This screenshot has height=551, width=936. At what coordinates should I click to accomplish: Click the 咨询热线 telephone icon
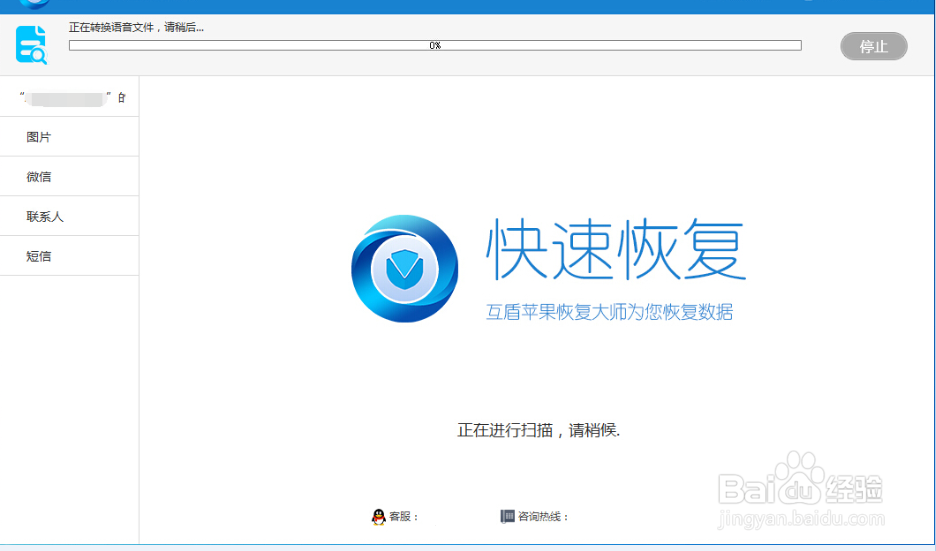pos(507,516)
